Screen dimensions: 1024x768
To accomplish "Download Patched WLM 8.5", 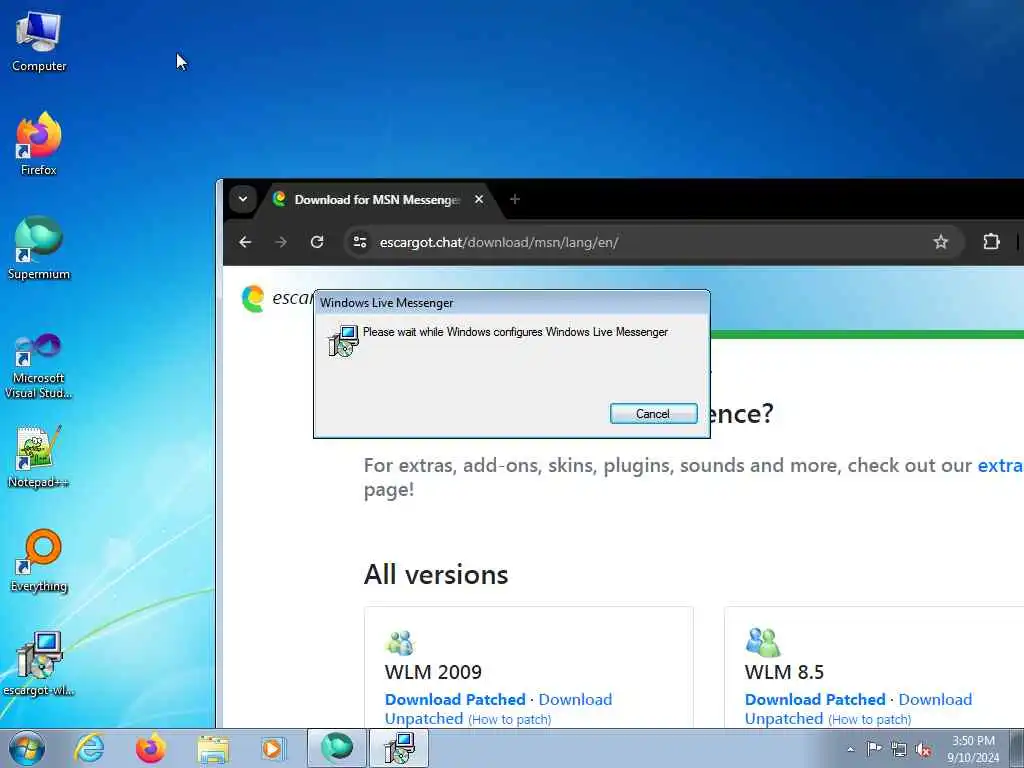I will (x=815, y=699).
